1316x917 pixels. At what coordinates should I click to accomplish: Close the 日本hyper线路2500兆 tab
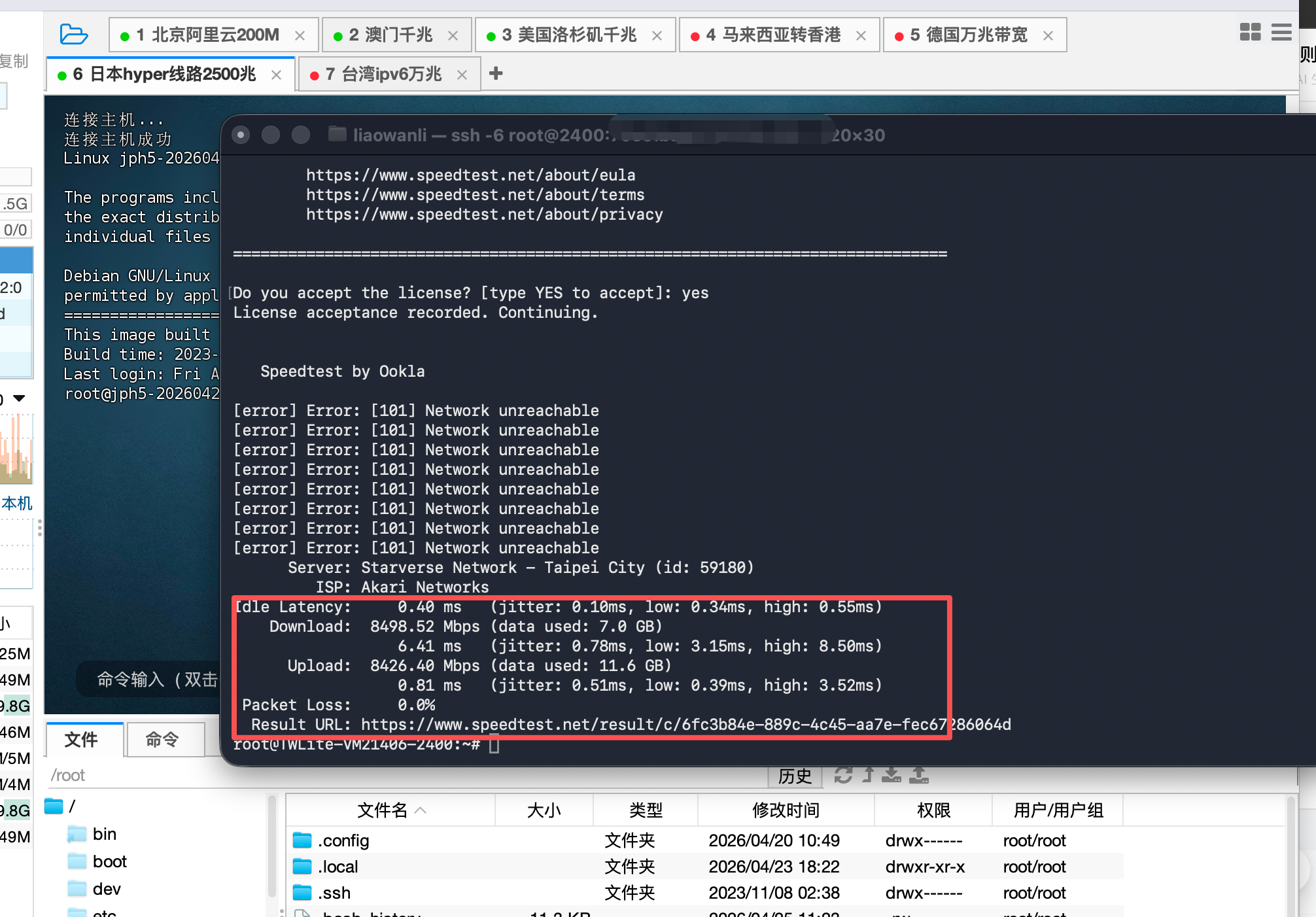277,75
